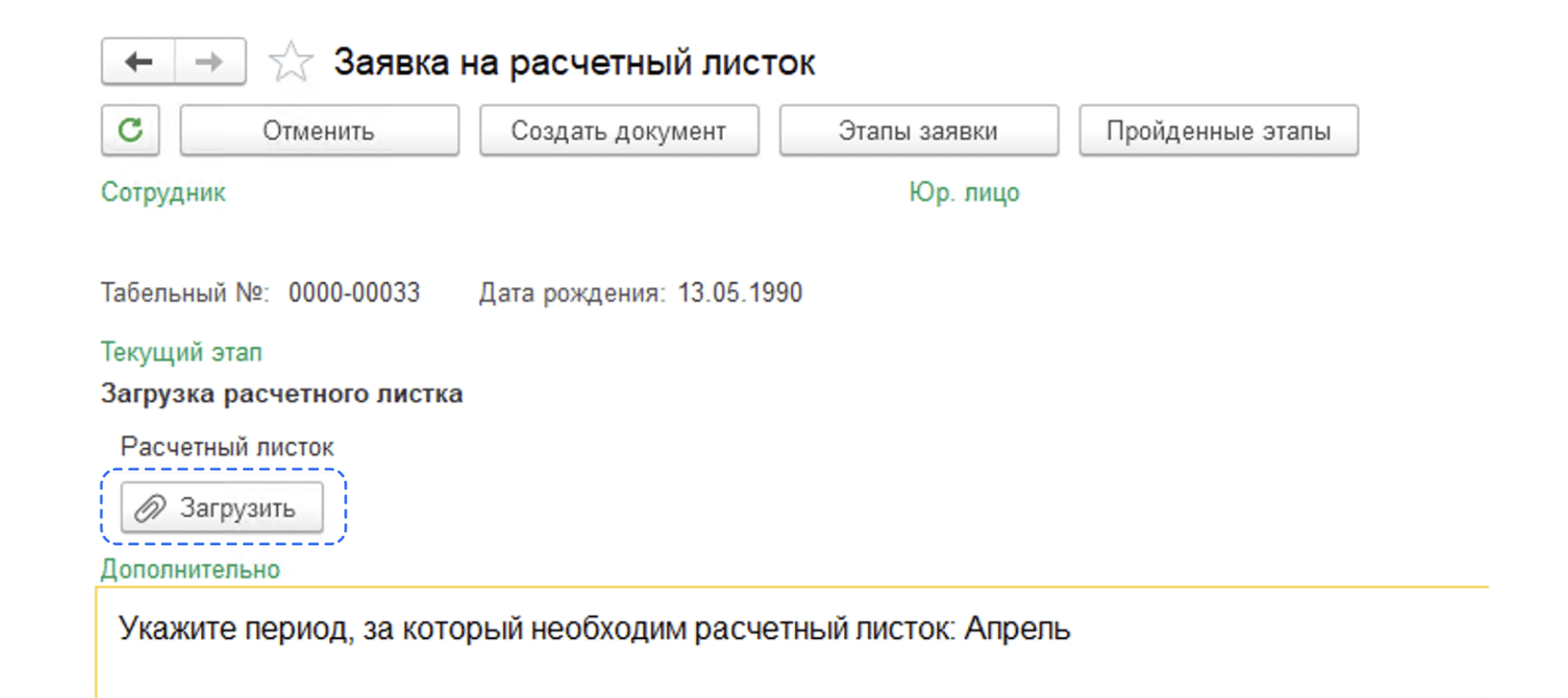Click the Расчетный листок label
1568x698 pixels.
point(227,447)
